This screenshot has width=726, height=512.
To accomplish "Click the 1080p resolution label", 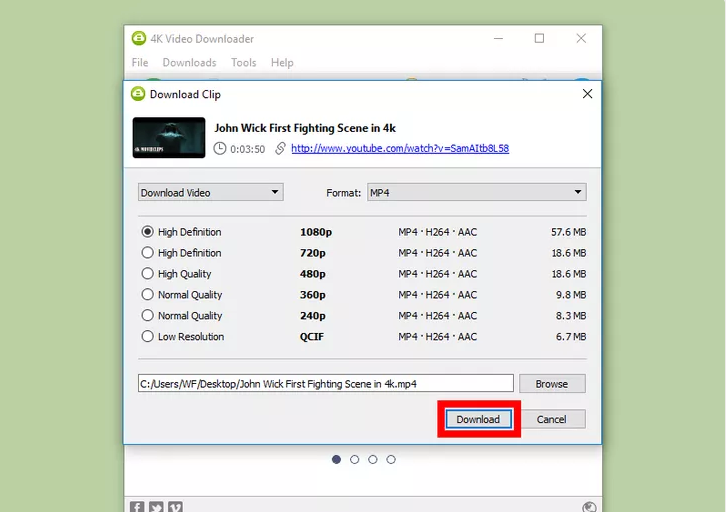I will pyautogui.click(x=316, y=232).
